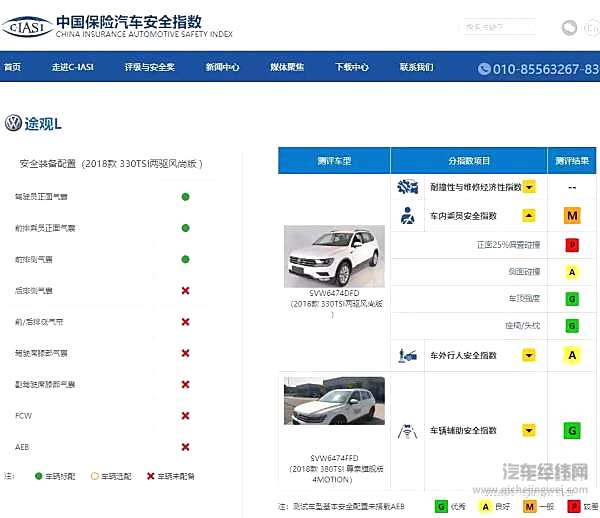Click the 座椅/头枕 row label
The image size is (600, 518).
[x=523, y=326]
